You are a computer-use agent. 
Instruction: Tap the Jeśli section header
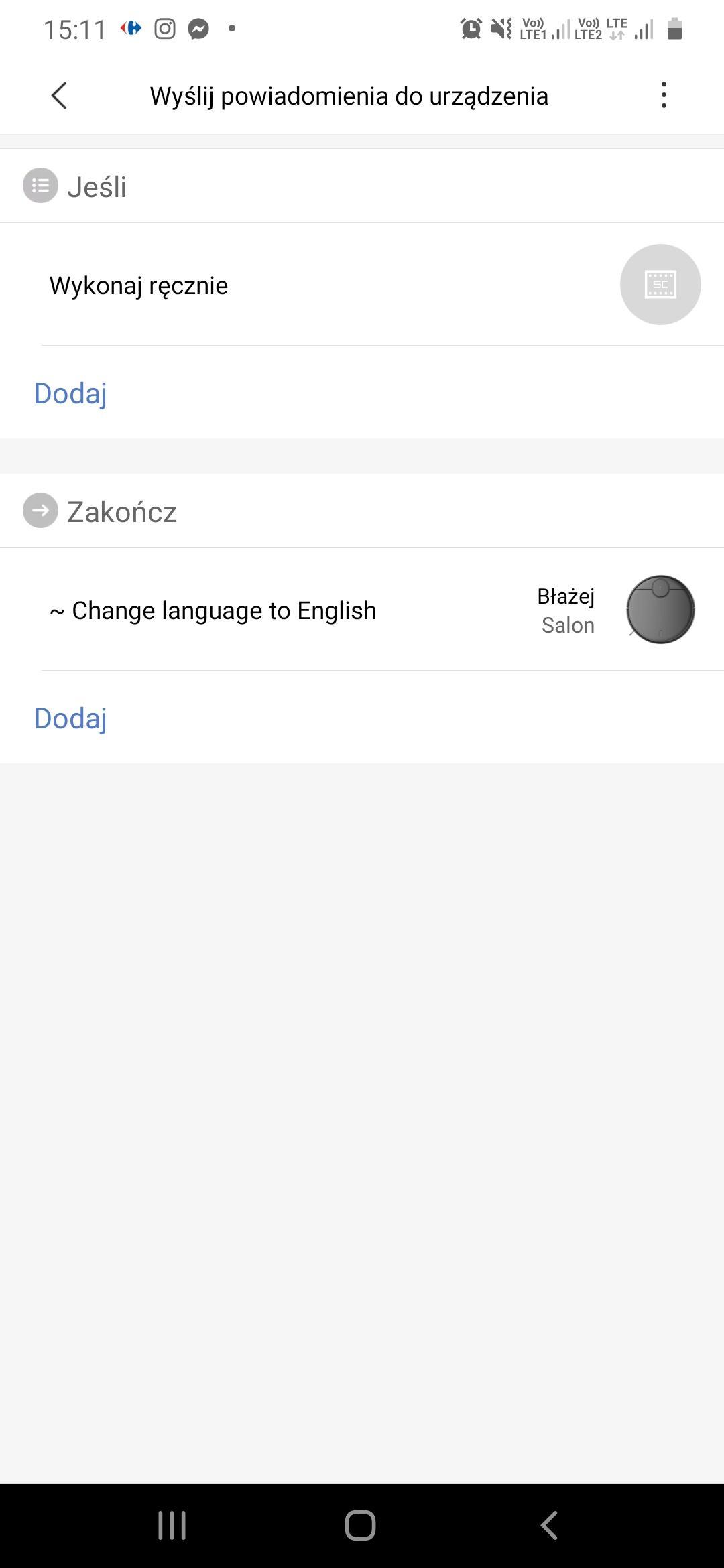click(97, 186)
